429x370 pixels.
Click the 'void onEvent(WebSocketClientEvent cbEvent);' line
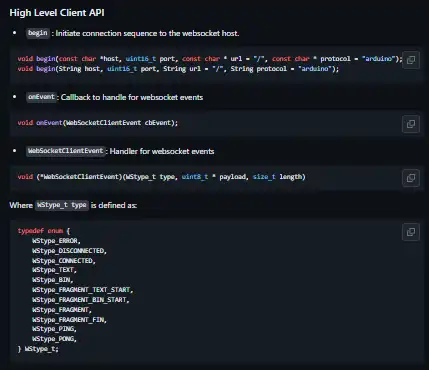click(x=98, y=123)
